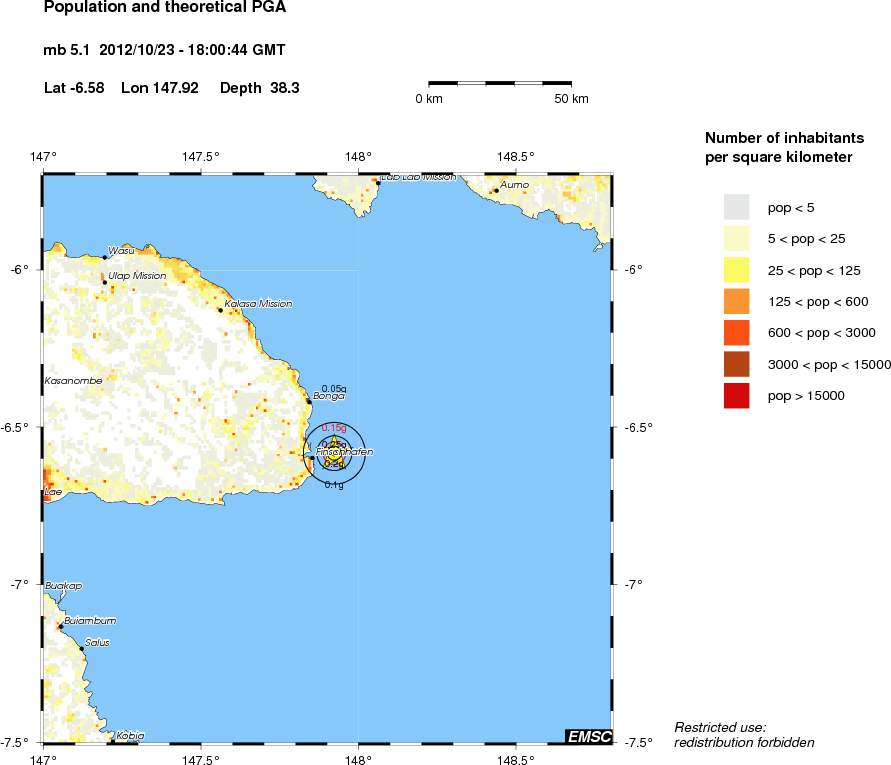
Task: Click the 'mb 5.1' magnitude text
Action: 66,50
